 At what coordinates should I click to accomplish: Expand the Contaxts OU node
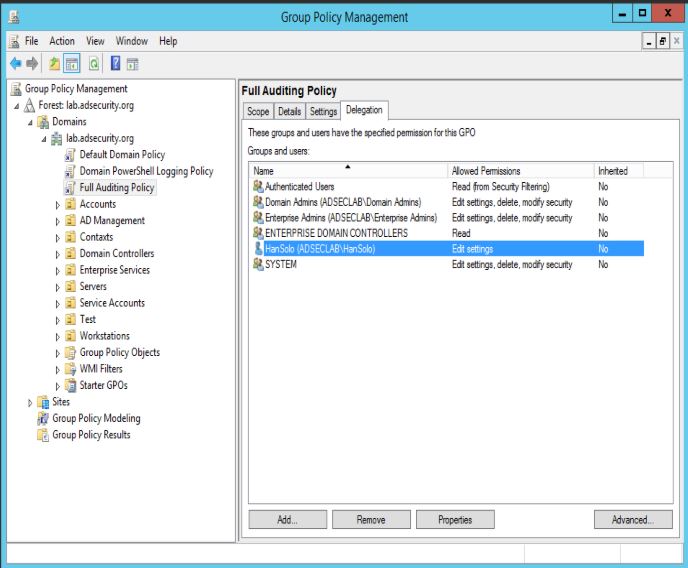57,238
